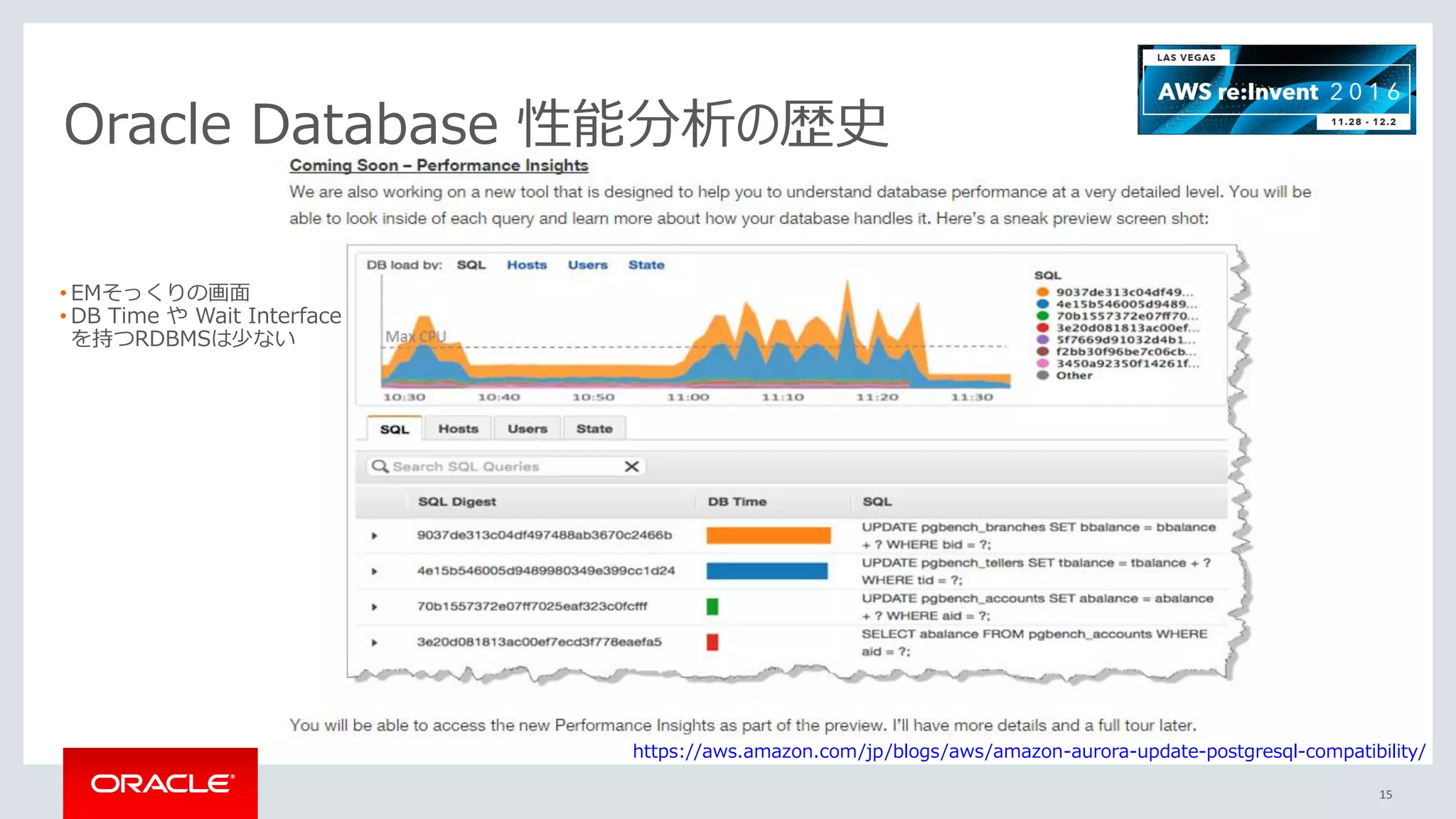Click the 10:40 time axis label
This screenshot has width=1456, height=819.
pyautogui.click(x=498, y=397)
